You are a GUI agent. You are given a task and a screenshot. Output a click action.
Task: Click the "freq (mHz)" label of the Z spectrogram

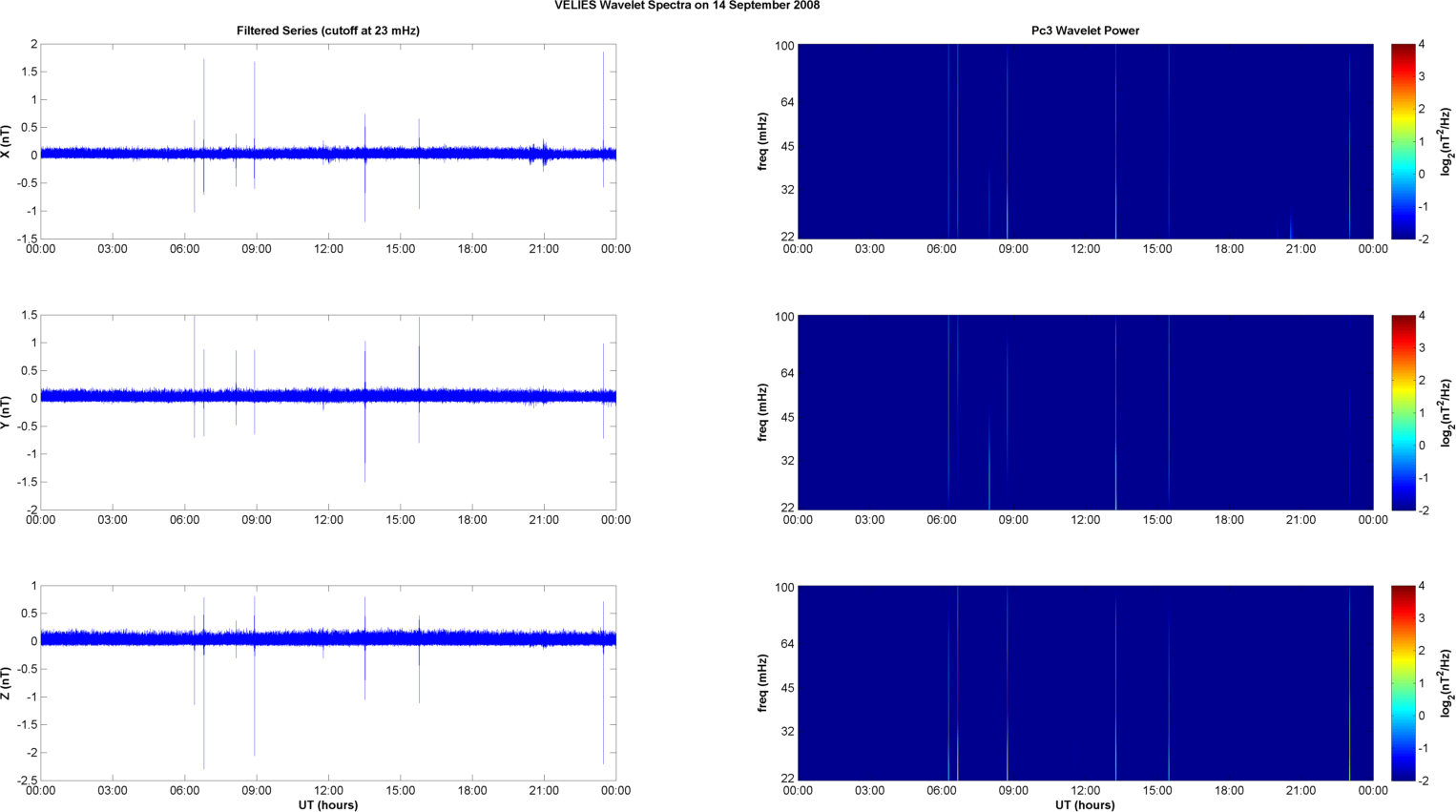[x=762, y=683]
